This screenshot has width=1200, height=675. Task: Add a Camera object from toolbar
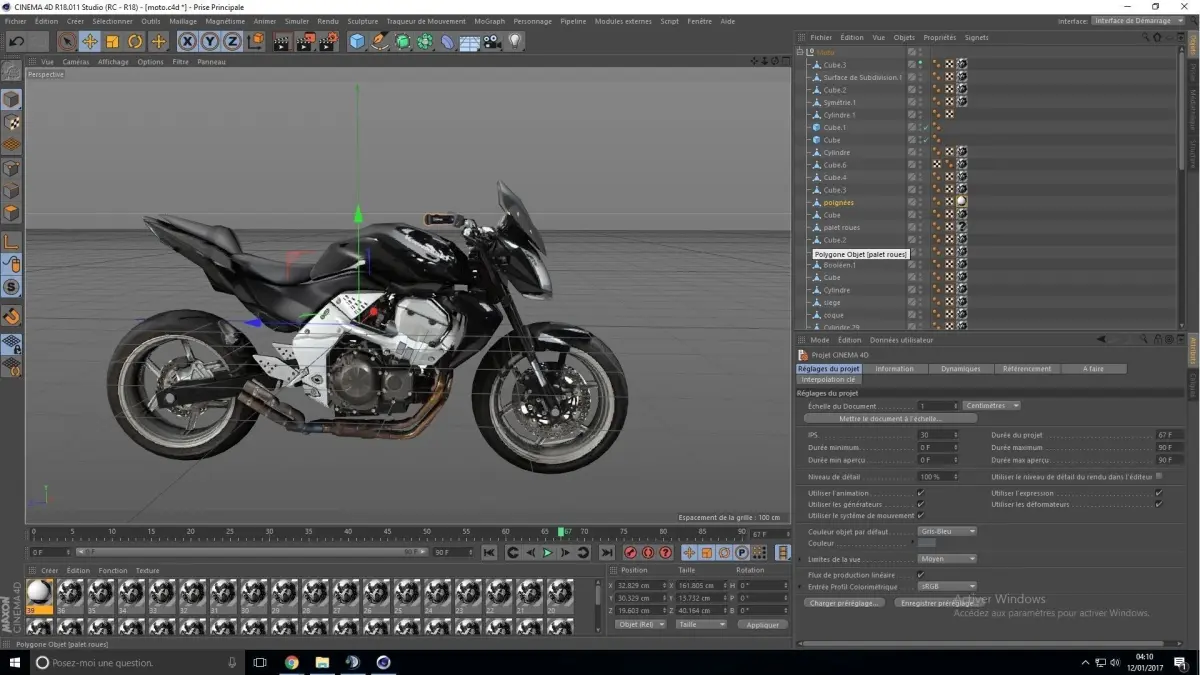tap(492, 41)
